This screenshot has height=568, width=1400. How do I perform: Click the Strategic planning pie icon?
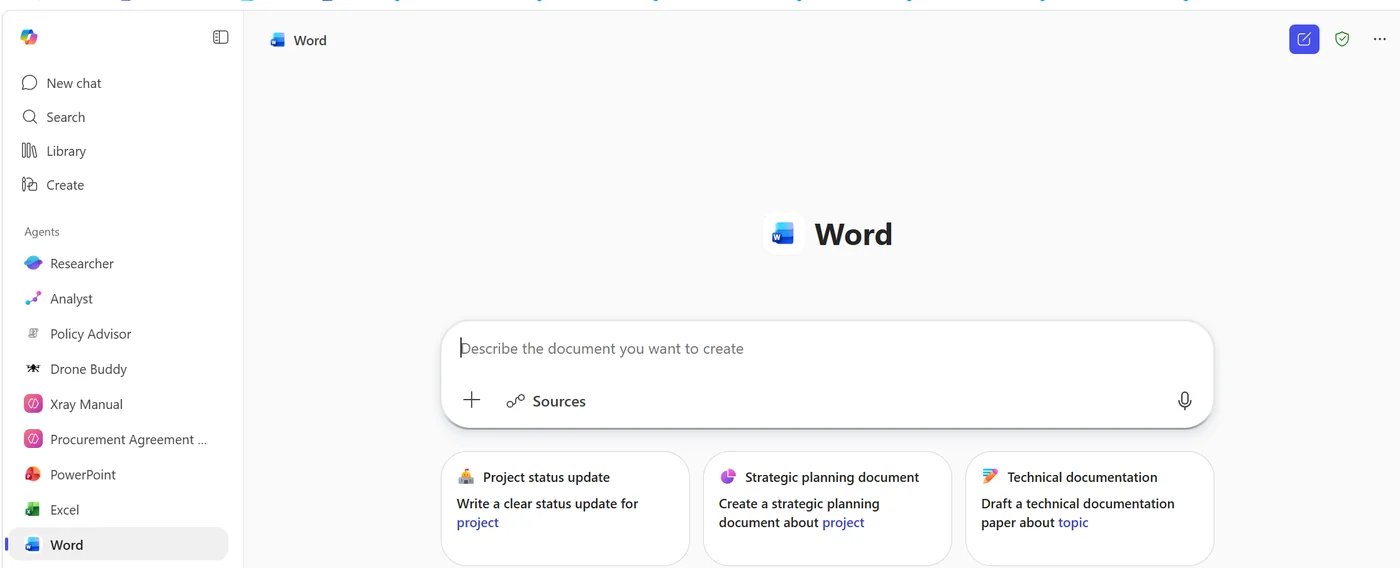[728, 477]
